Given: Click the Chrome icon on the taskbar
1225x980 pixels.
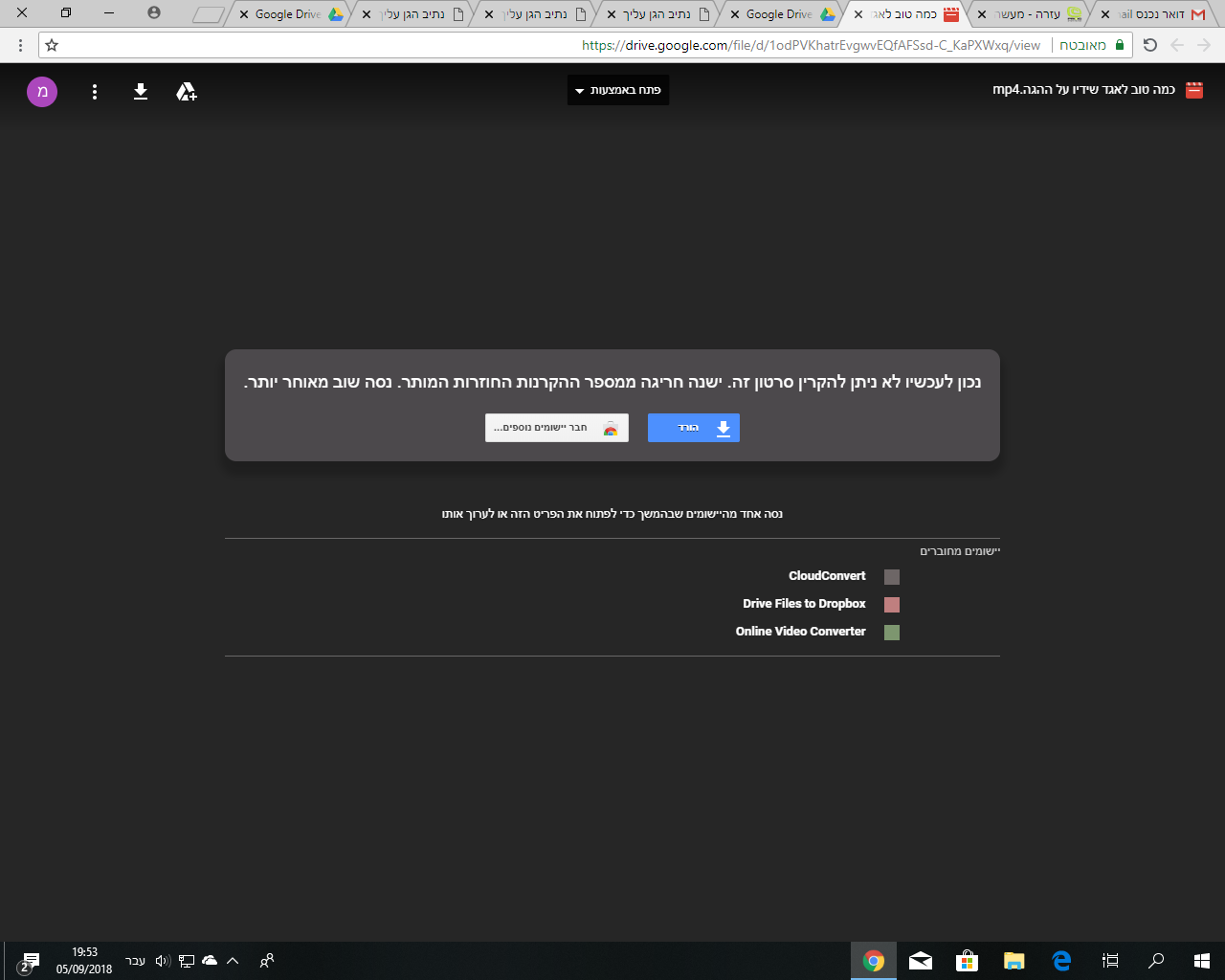Looking at the screenshot, I should pos(874,961).
